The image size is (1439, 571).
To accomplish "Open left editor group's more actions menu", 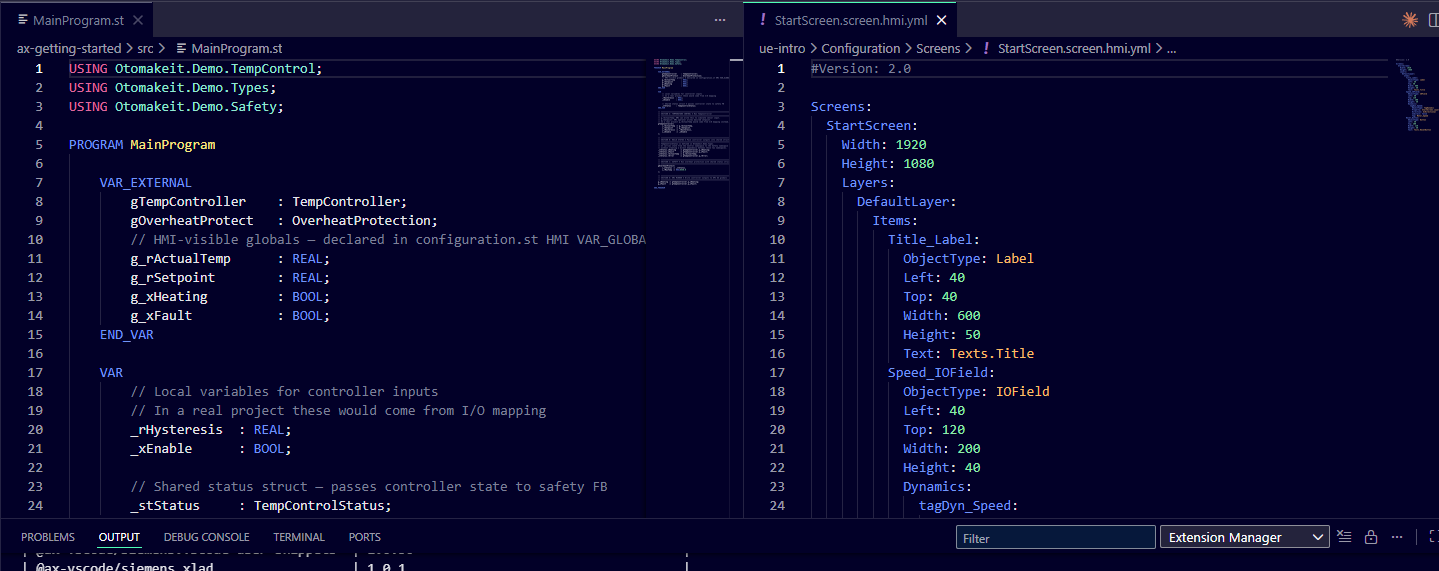I will [720, 20].
